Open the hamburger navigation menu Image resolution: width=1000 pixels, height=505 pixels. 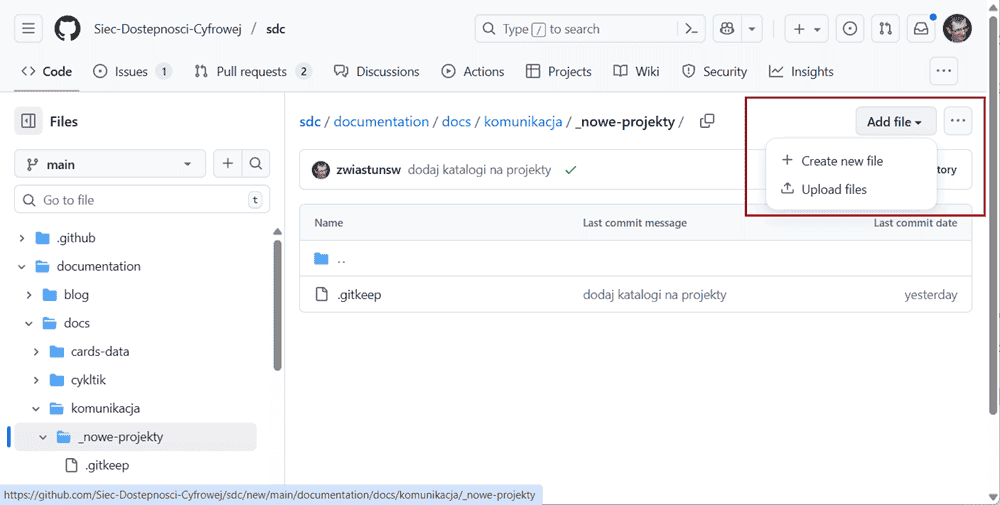(29, 29)
